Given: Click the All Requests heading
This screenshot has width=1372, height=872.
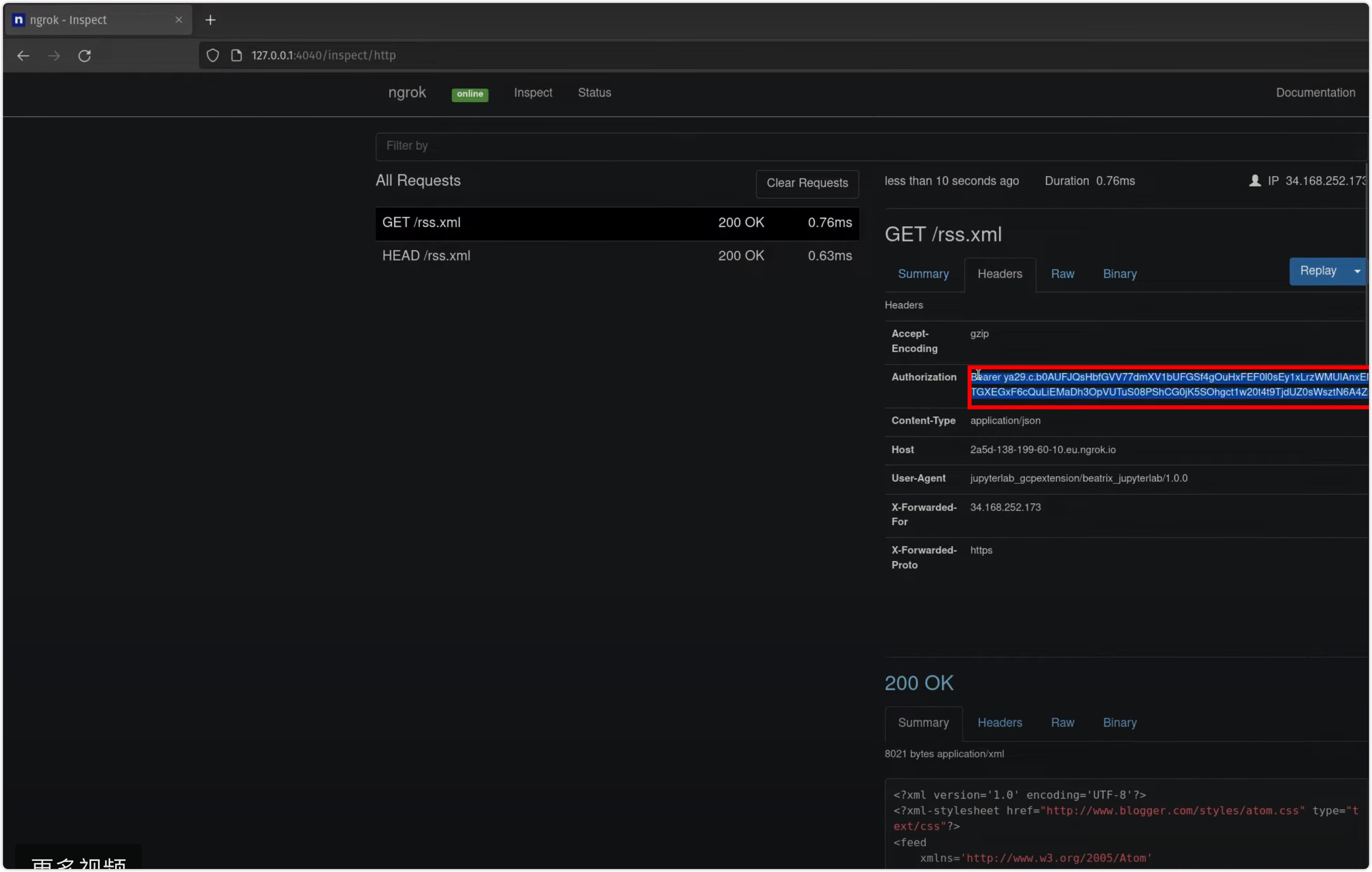Looking at the screenshot, I should 417,181.
